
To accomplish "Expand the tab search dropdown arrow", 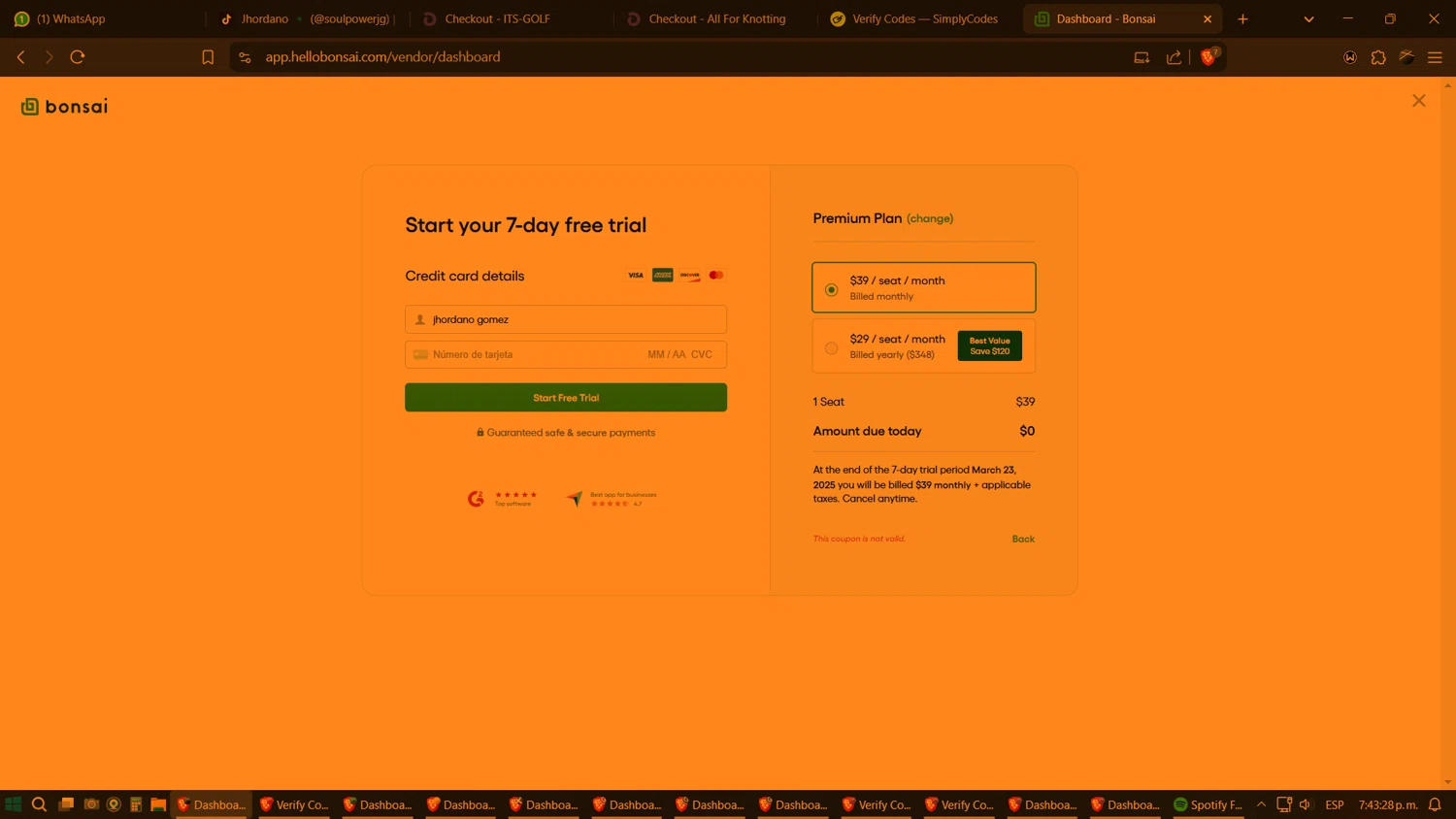I will [x=1308, y=18].
